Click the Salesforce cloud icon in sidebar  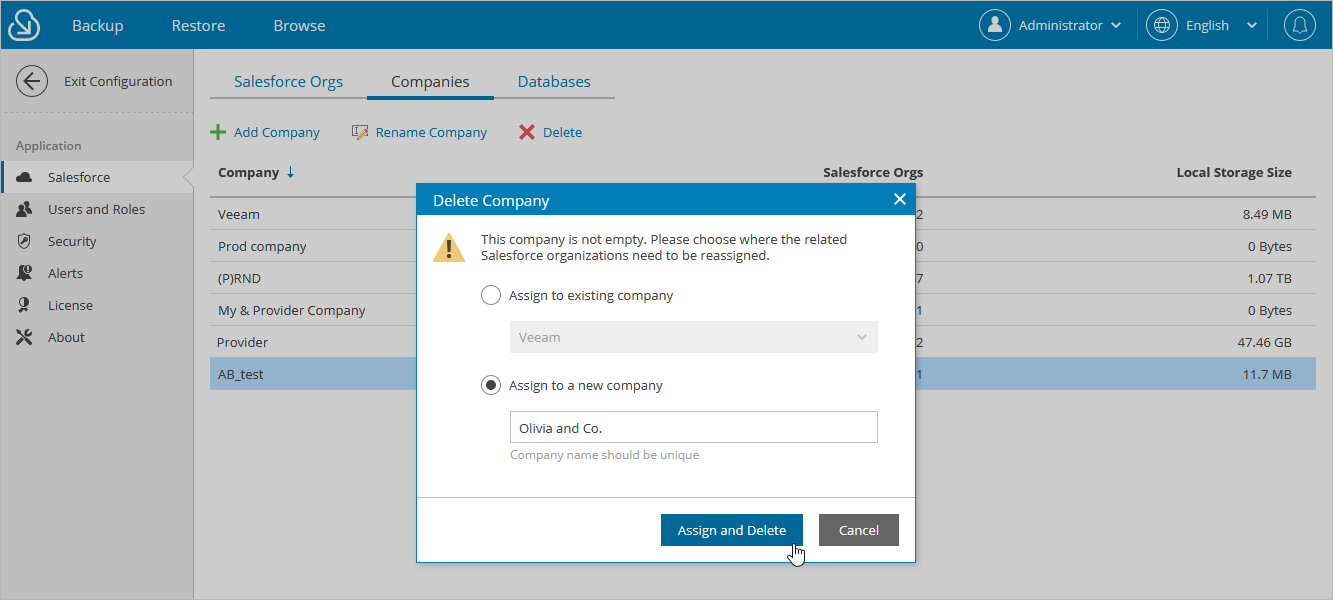coord(25,177)
